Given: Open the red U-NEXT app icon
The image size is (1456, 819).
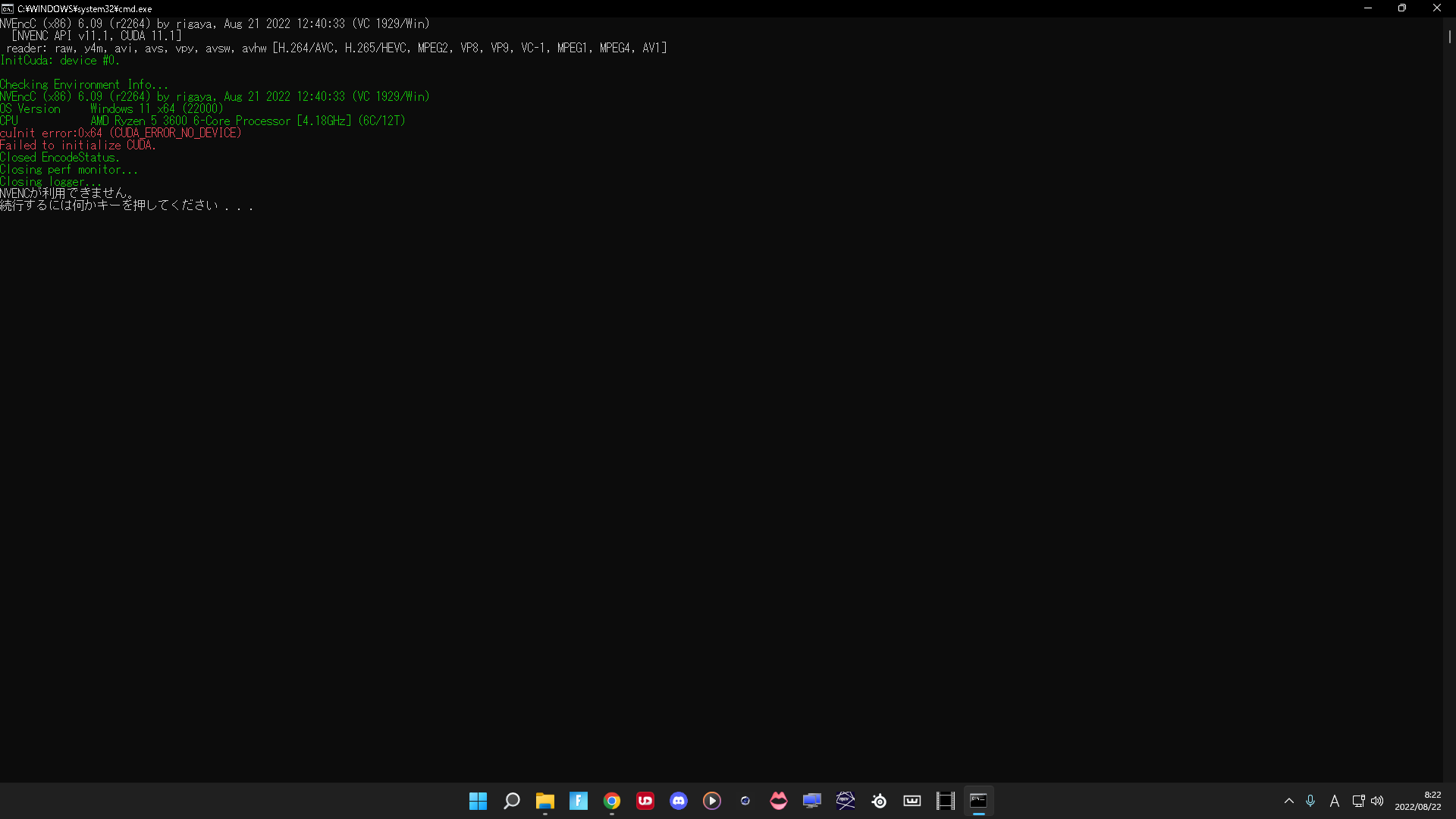Looking at the screenshot, I should tap(645, 801).
